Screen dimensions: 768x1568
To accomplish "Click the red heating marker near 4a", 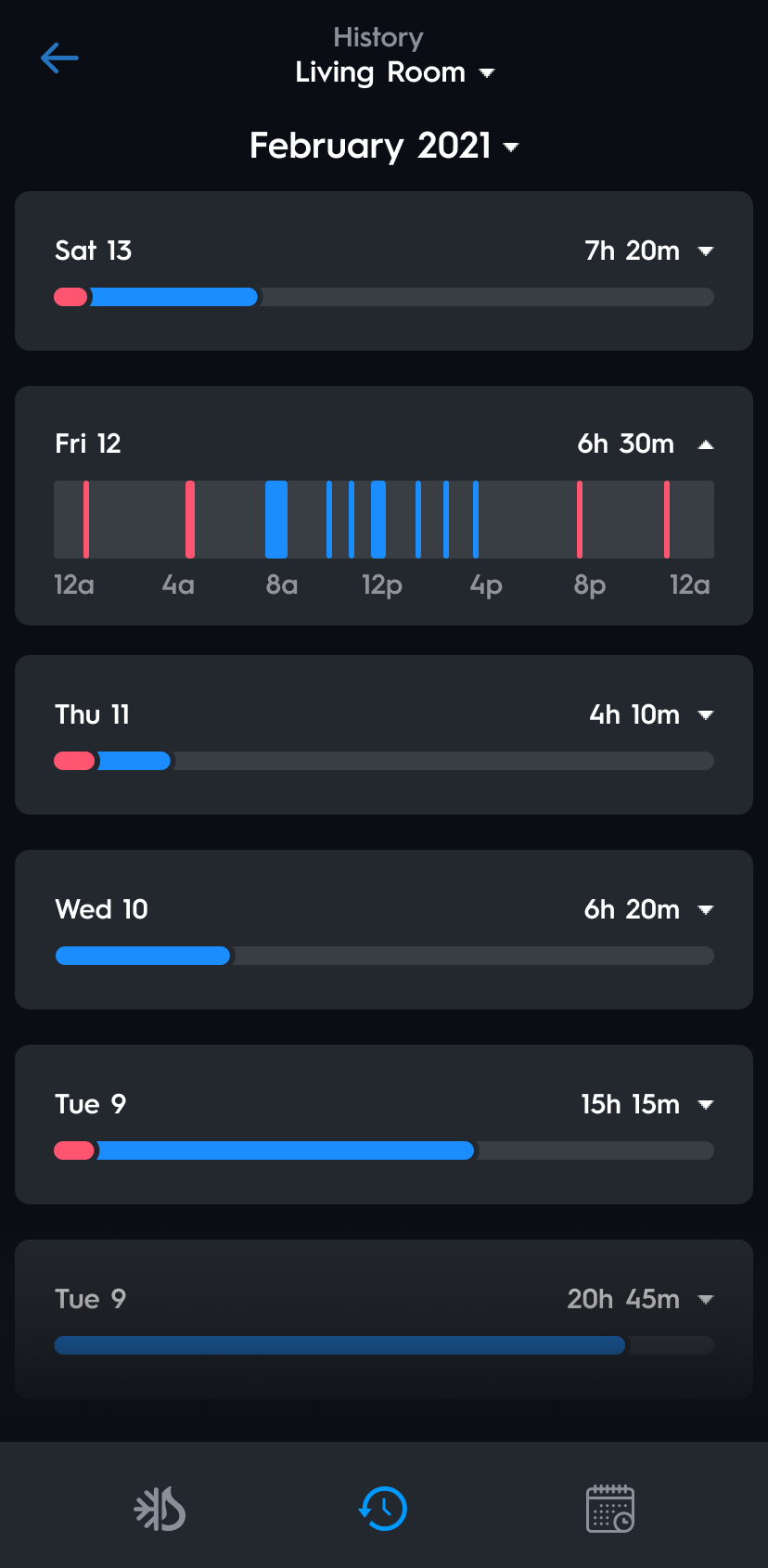I will tap(190, 520).
